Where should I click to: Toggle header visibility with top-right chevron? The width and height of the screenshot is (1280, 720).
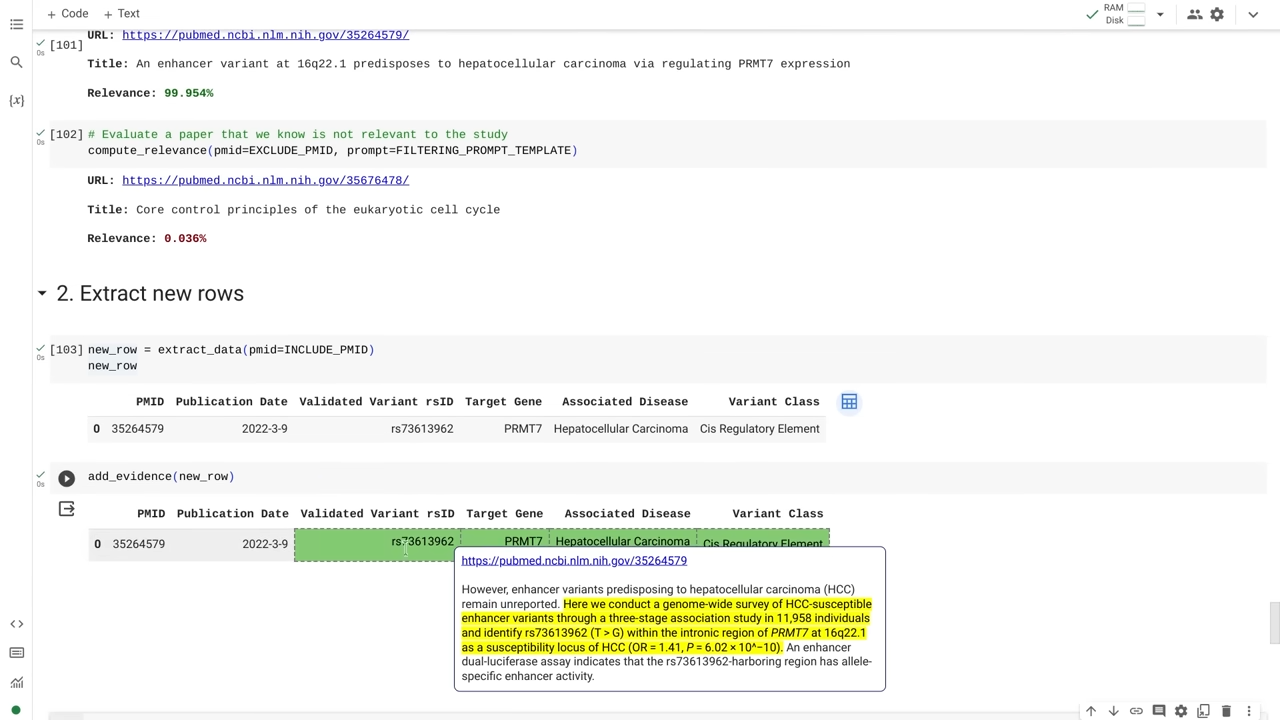[1253, 14]
